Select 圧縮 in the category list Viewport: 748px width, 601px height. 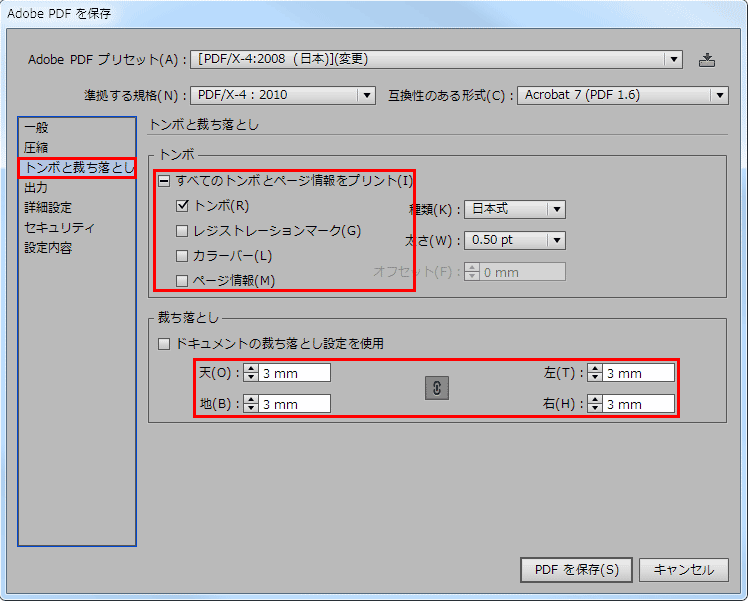pos(76,148)
